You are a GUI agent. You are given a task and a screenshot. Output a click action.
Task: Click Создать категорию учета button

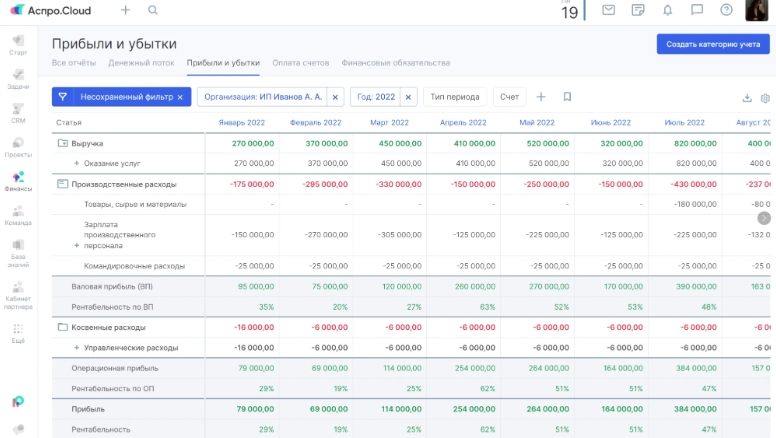(x=713, y=44)
